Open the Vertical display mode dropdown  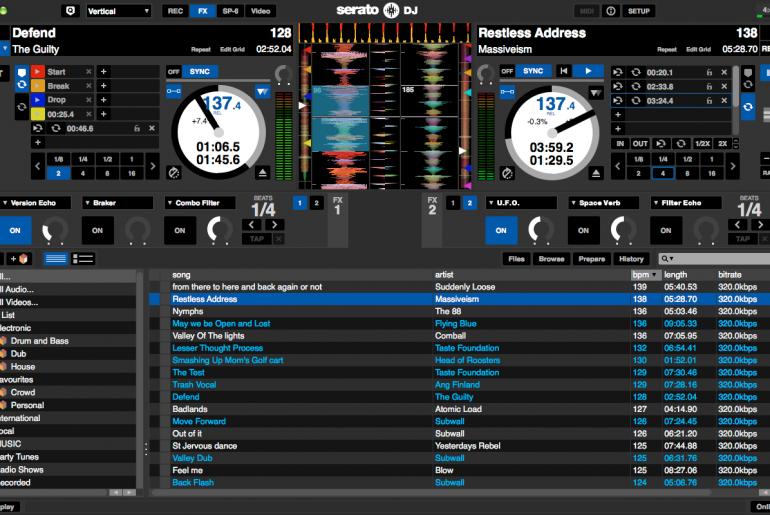coord(116,11)
